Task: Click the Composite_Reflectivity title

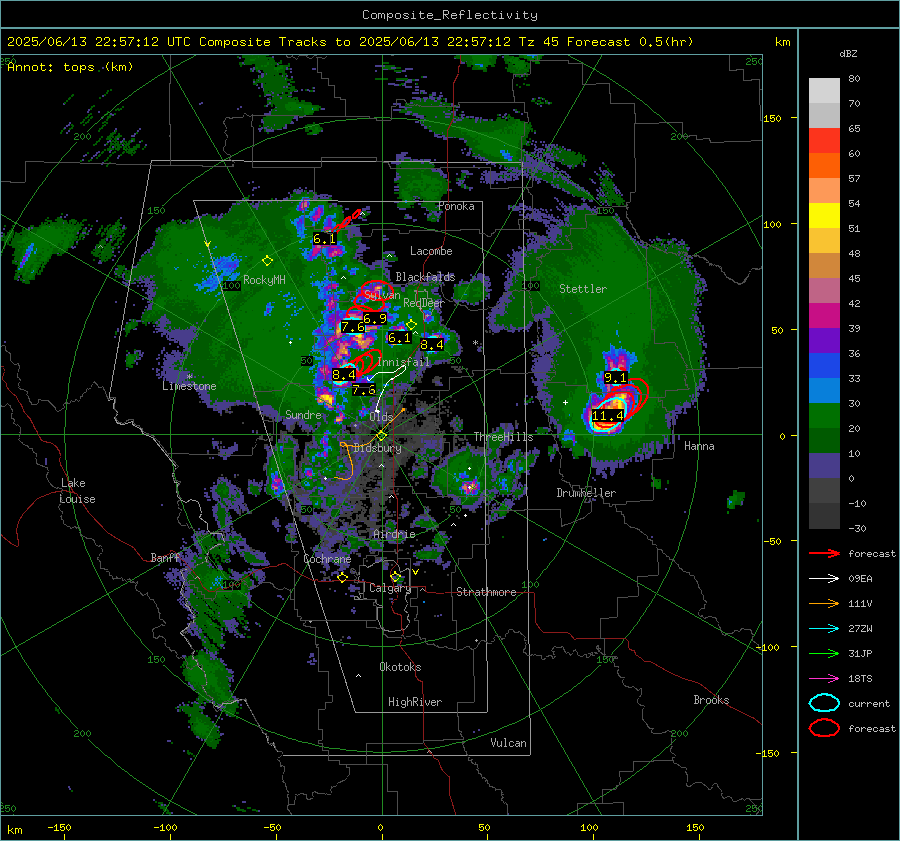Action: [x=450, y=15]
